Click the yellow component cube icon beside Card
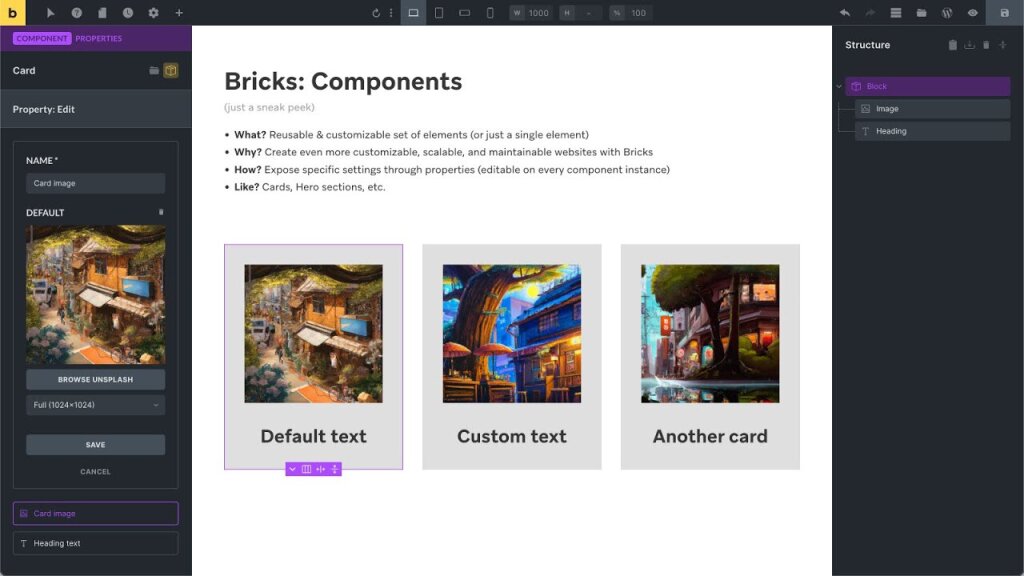 (171, 70)
